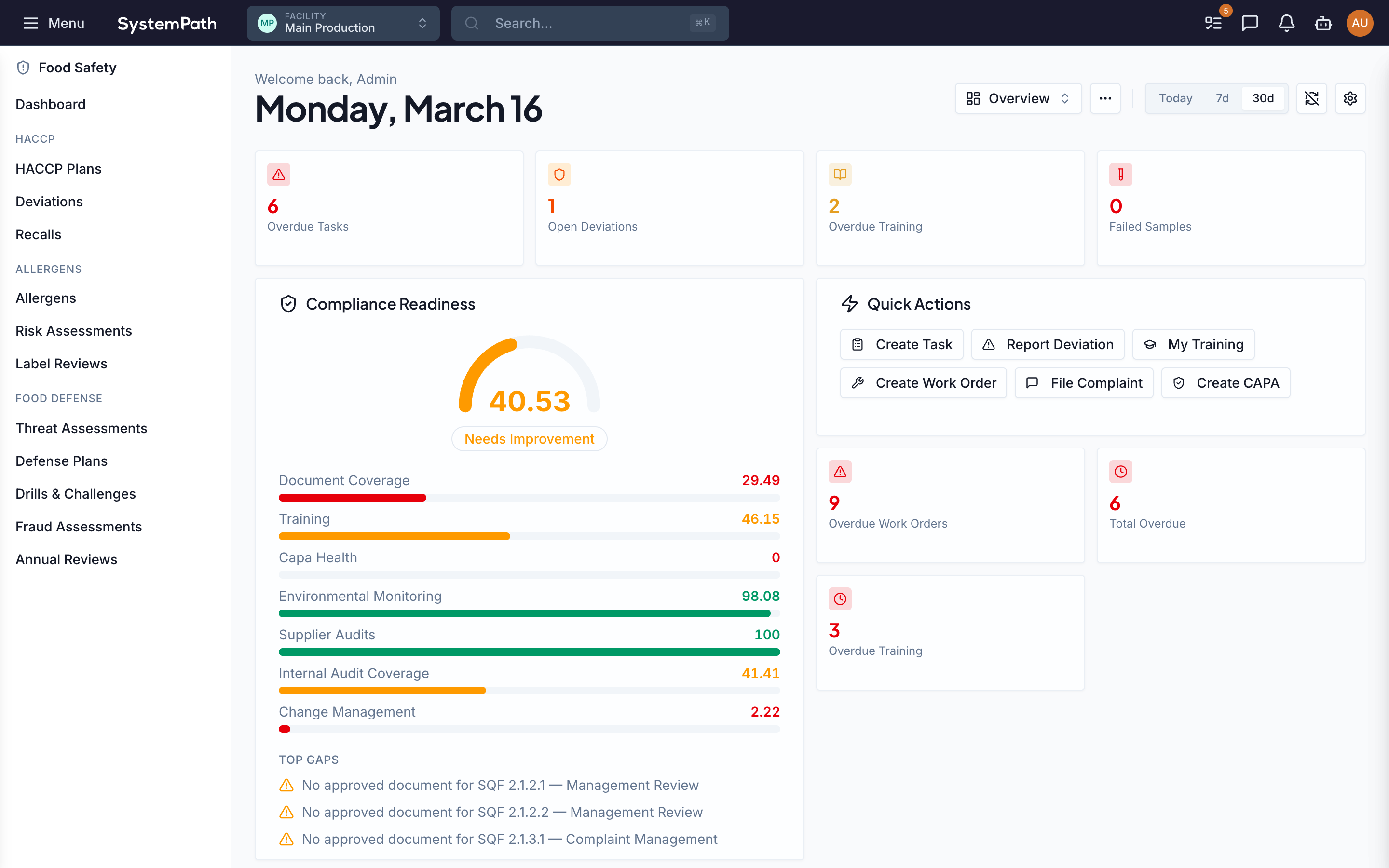Click into the Search field

click(x=589, y=23)
